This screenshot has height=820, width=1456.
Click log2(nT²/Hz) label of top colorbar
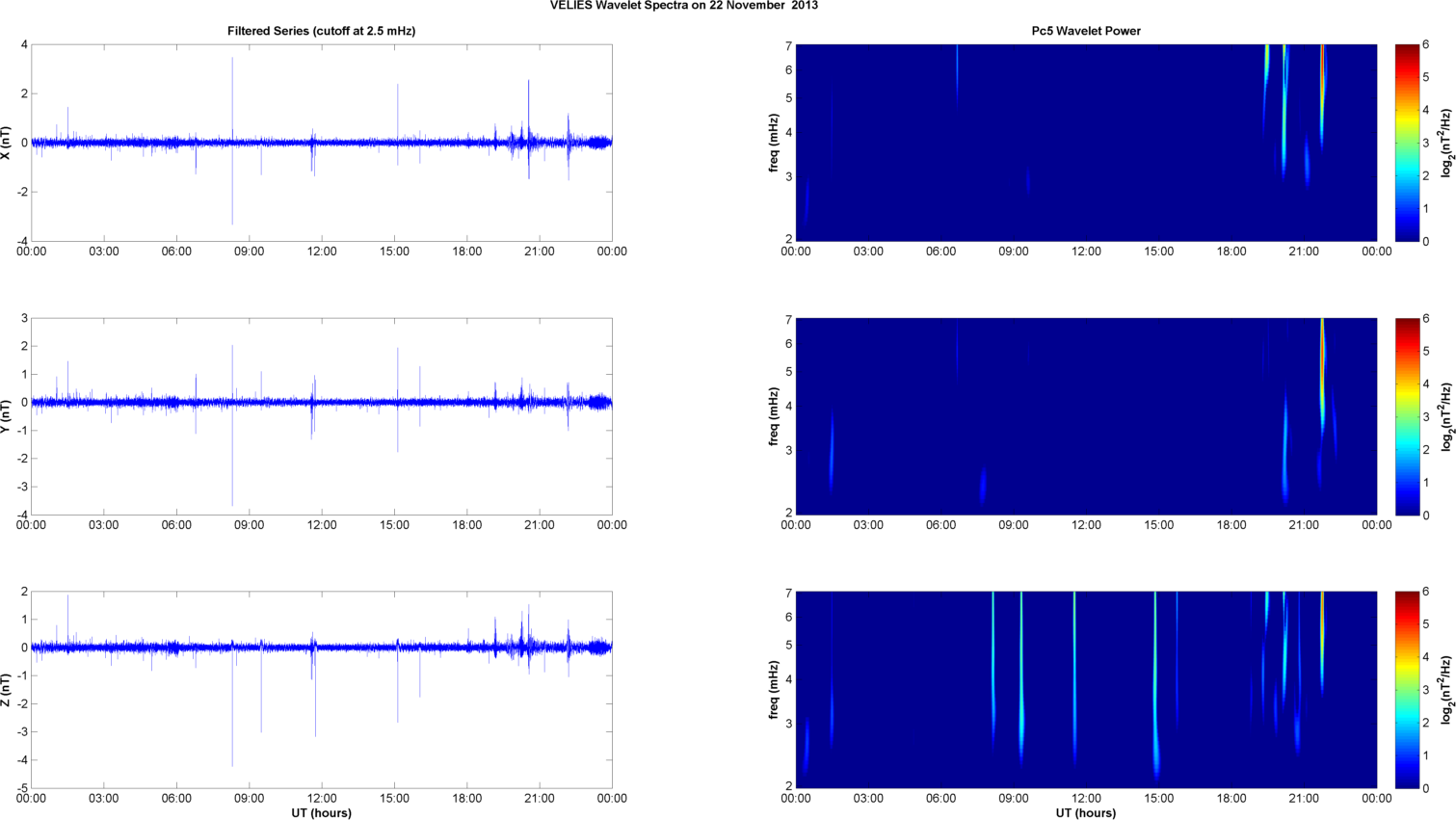click(1446, 143)
